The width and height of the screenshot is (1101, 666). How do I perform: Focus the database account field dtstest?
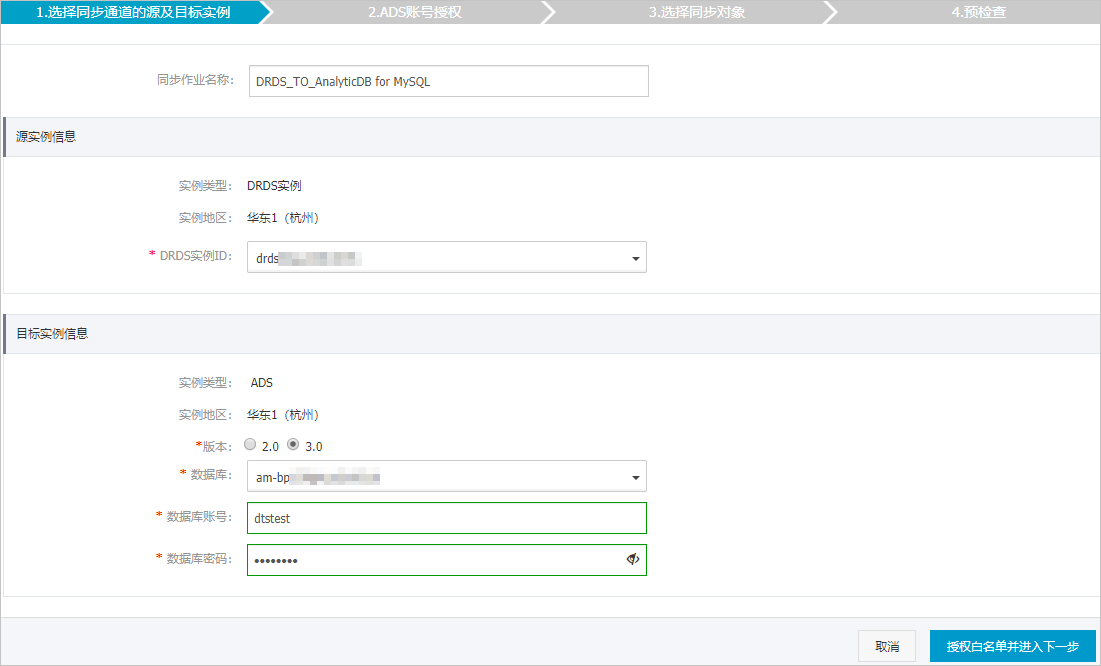point(447,518)
